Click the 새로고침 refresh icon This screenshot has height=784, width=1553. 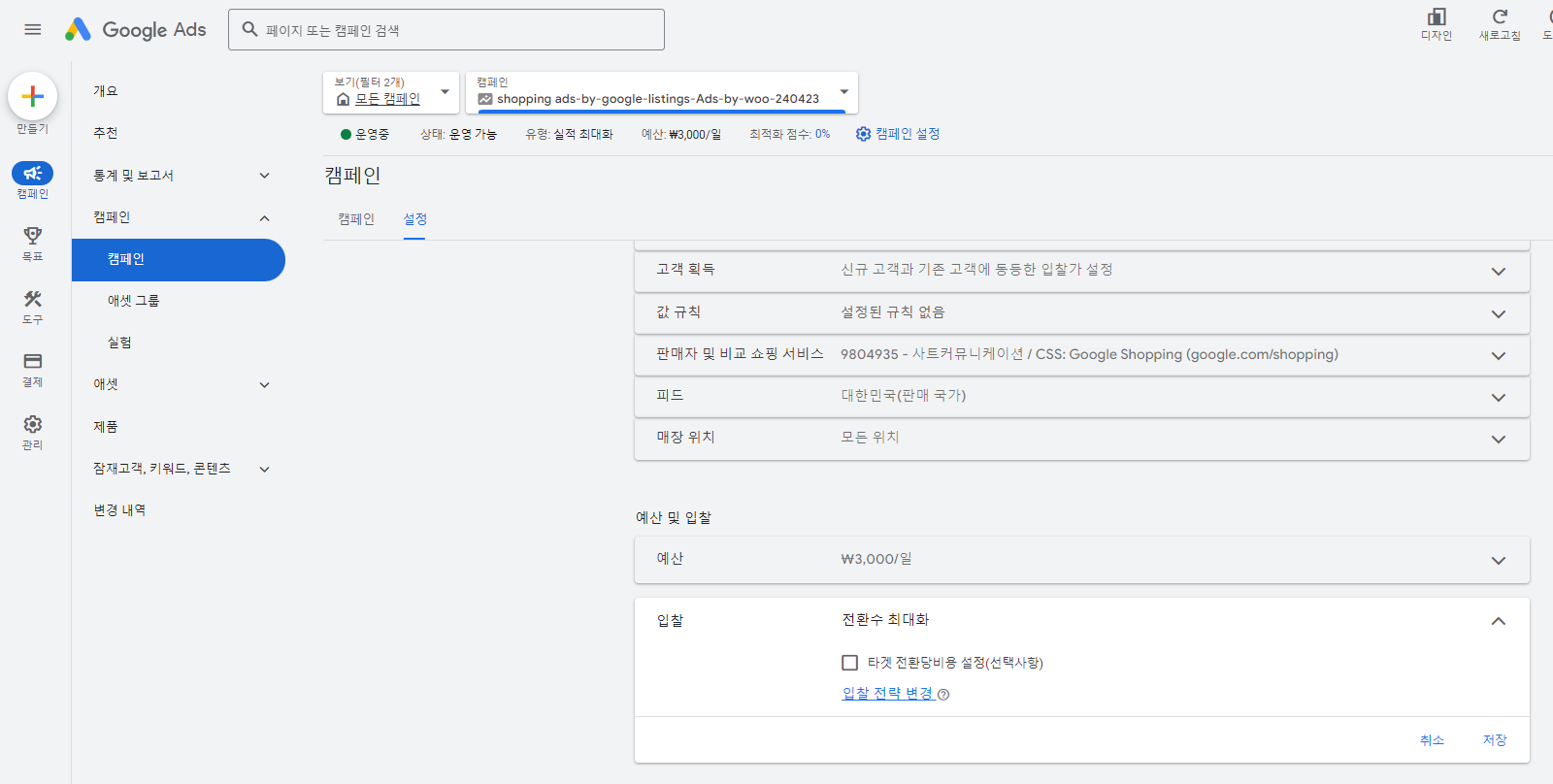pyautogui.click(x=1500, y=16)
